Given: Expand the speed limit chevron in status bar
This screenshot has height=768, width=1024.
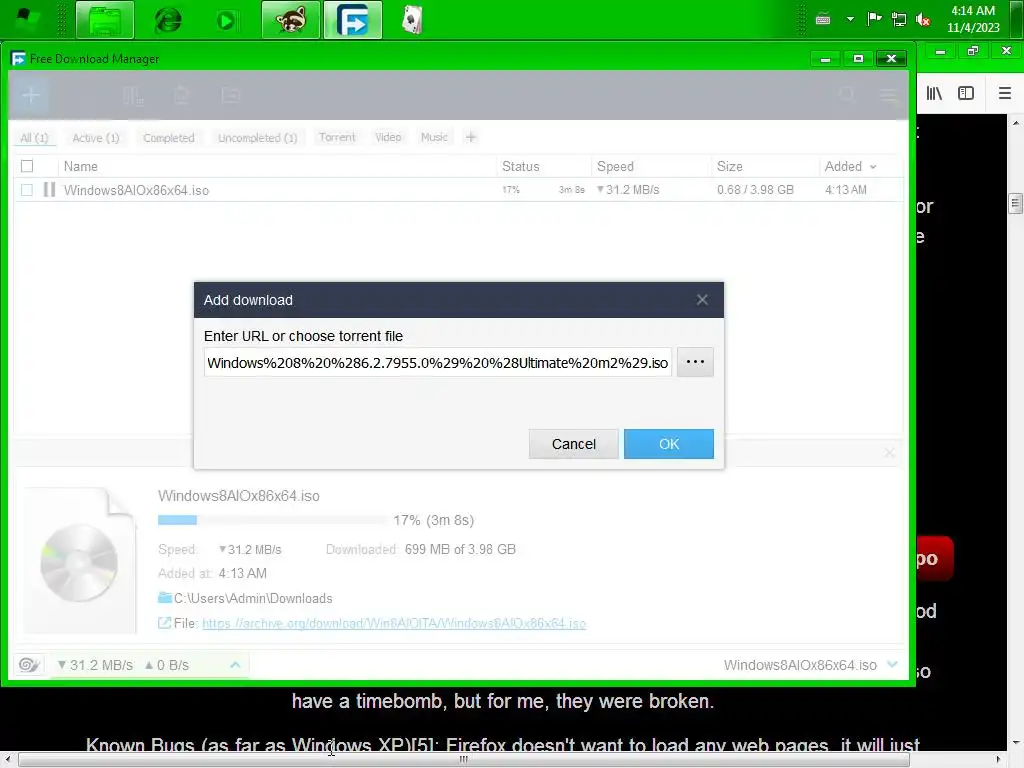Looking at the screenshot, I should pos(235,665).
